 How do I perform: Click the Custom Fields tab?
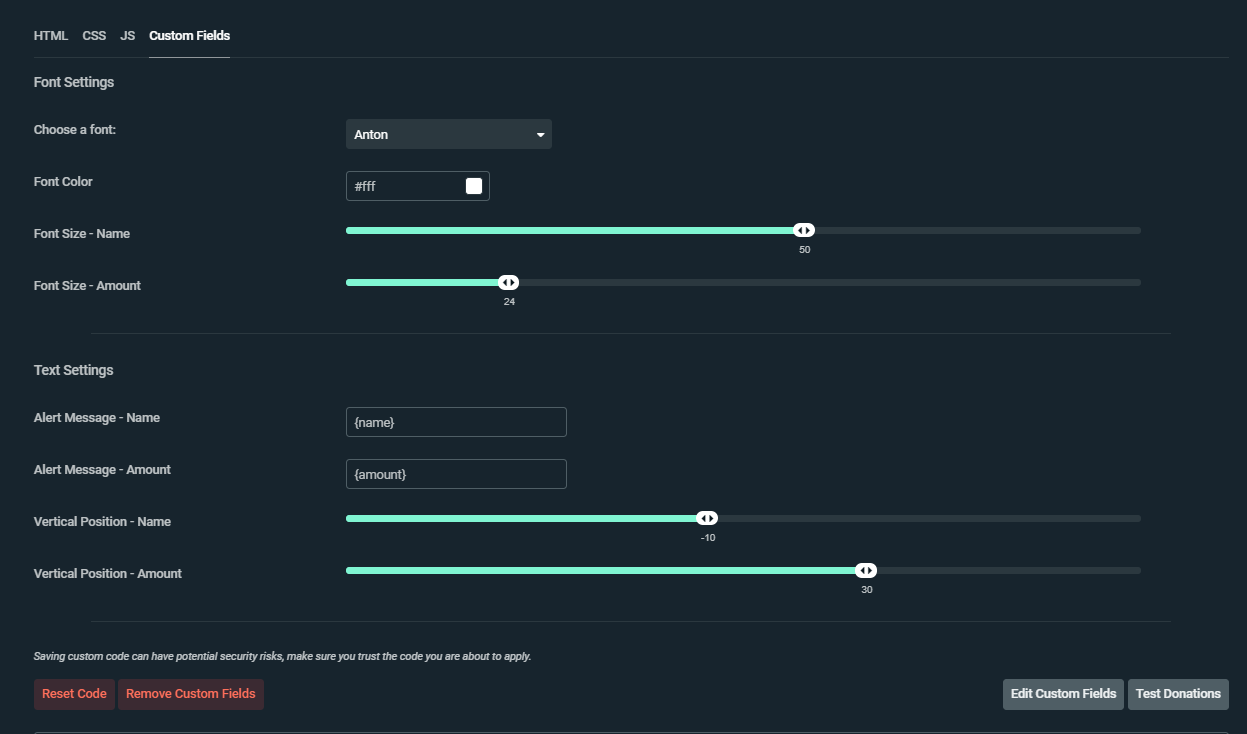[189, 36]
